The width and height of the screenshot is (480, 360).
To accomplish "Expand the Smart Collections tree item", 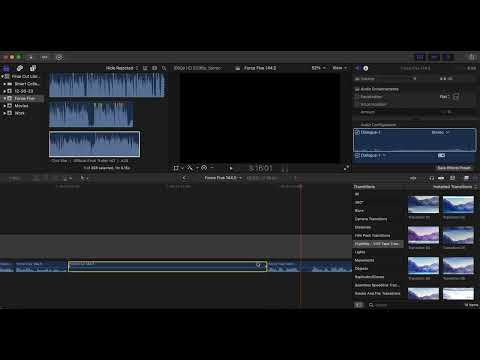I will coord(5,84).
